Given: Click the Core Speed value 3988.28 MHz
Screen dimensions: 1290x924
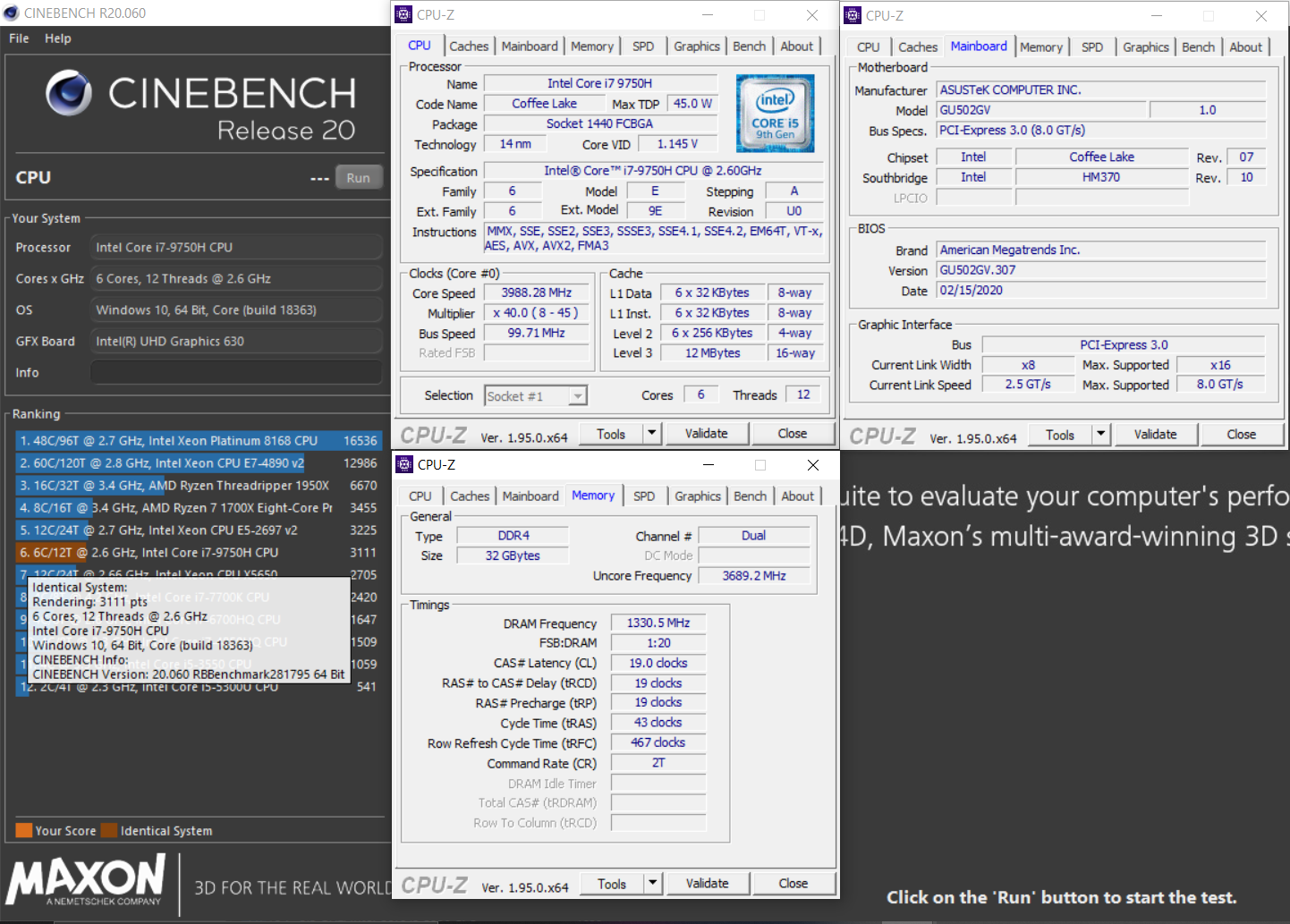Looking at the screenshot, I should pos(537,292).
